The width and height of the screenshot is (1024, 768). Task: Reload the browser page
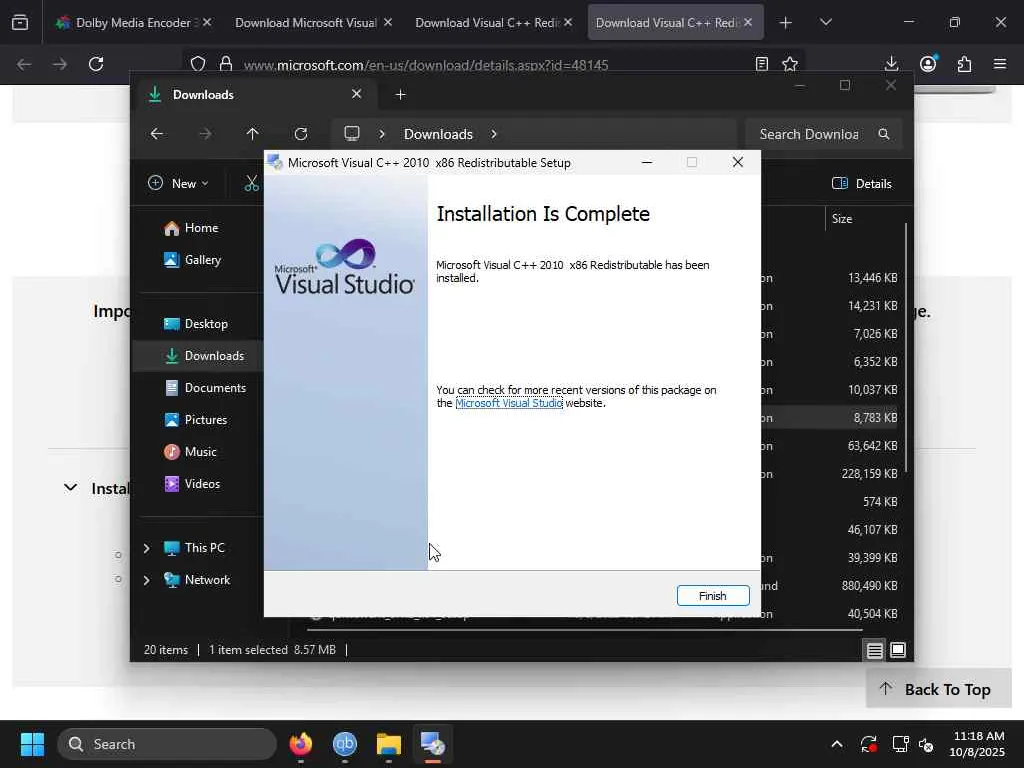(x=96, y=64)
